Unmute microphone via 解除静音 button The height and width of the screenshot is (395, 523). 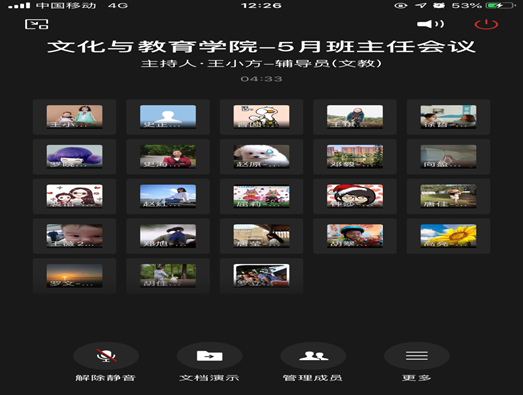pos(106,356)
